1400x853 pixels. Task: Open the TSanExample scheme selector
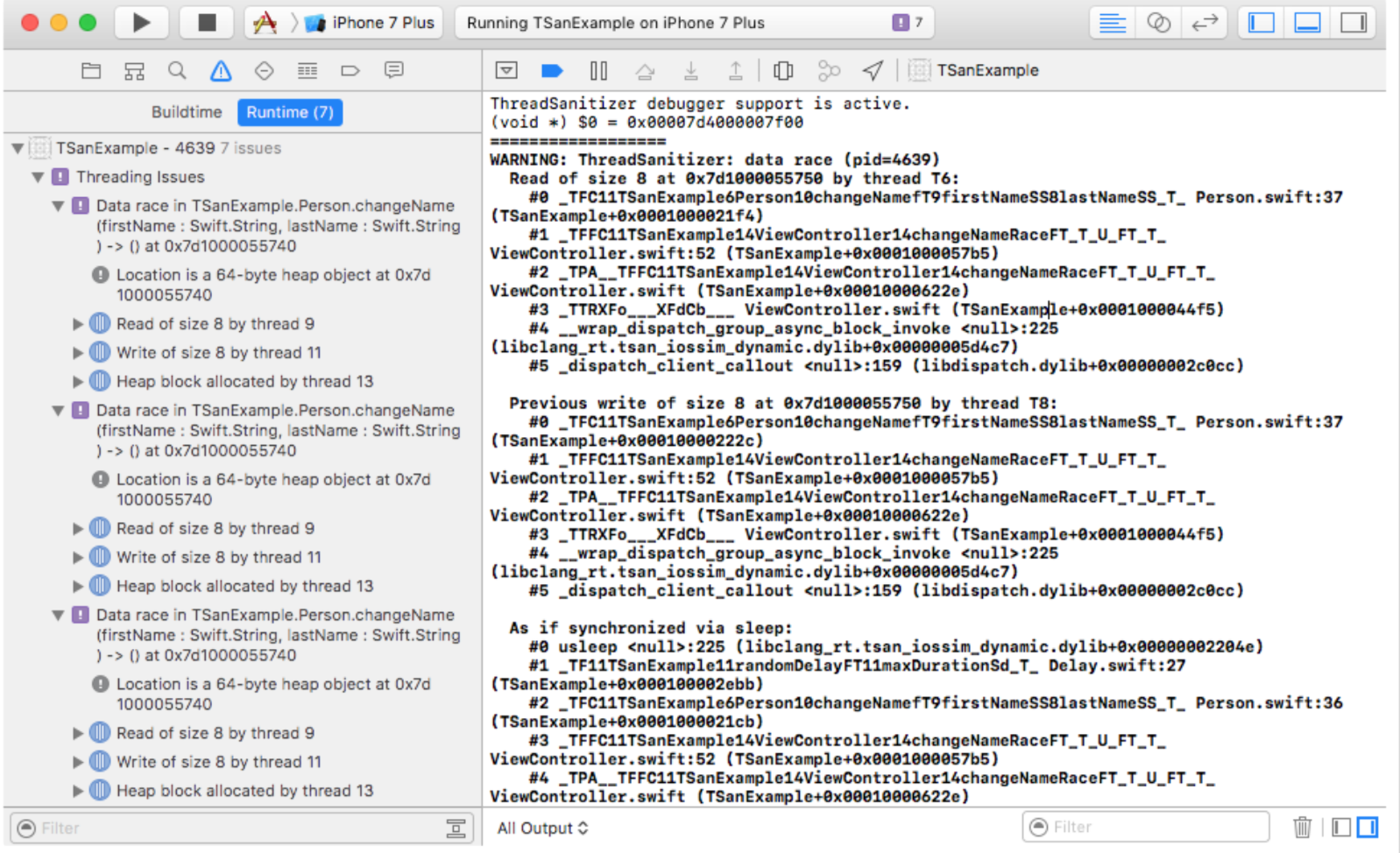(265, 23)
